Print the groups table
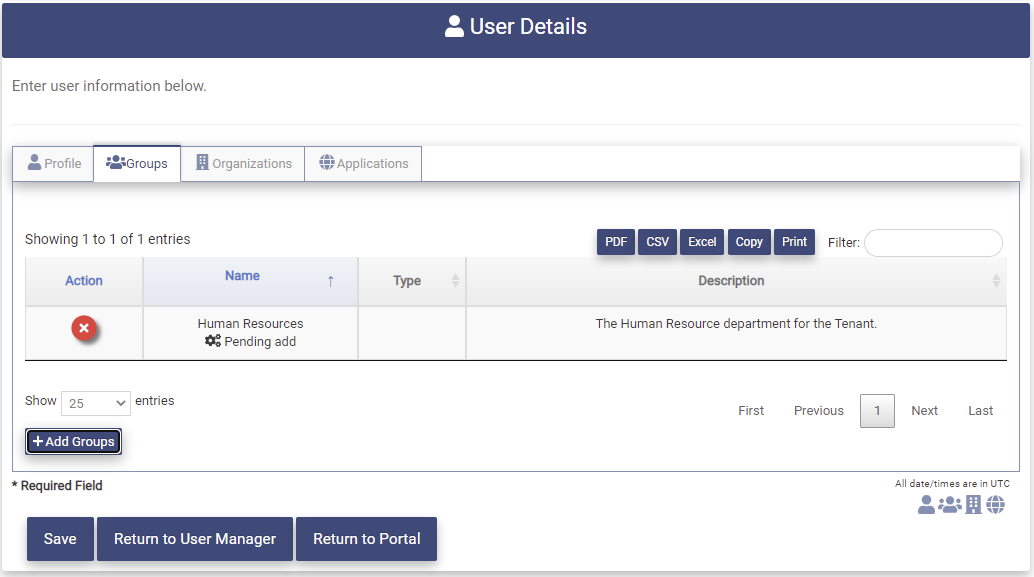The image size is (1034, 577). pyautogui.click(x=795, y=242)
